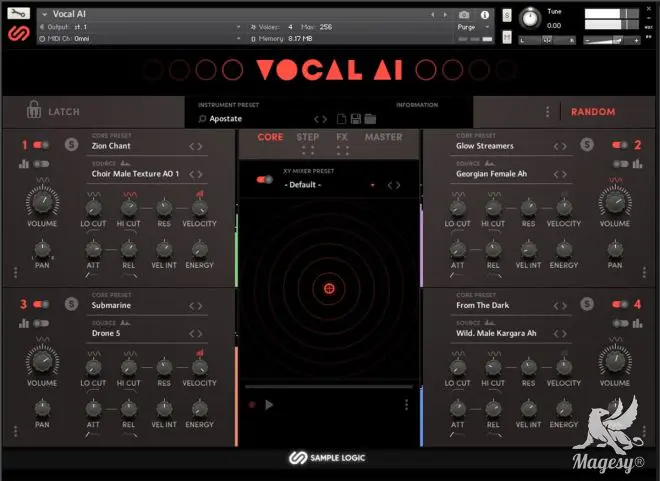Open the instrument info icon

[484, 15]
